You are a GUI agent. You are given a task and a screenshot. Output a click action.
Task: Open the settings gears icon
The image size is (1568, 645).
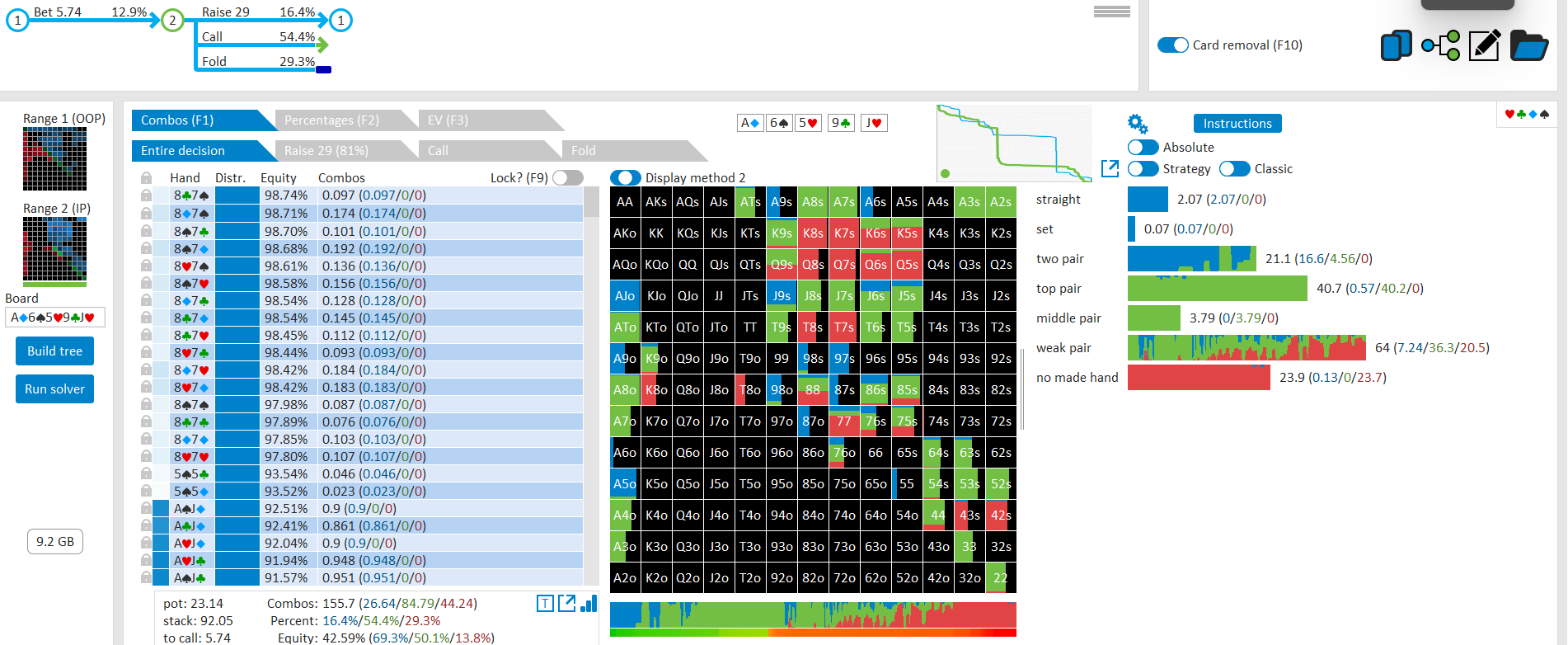[x=1138, y=124]
